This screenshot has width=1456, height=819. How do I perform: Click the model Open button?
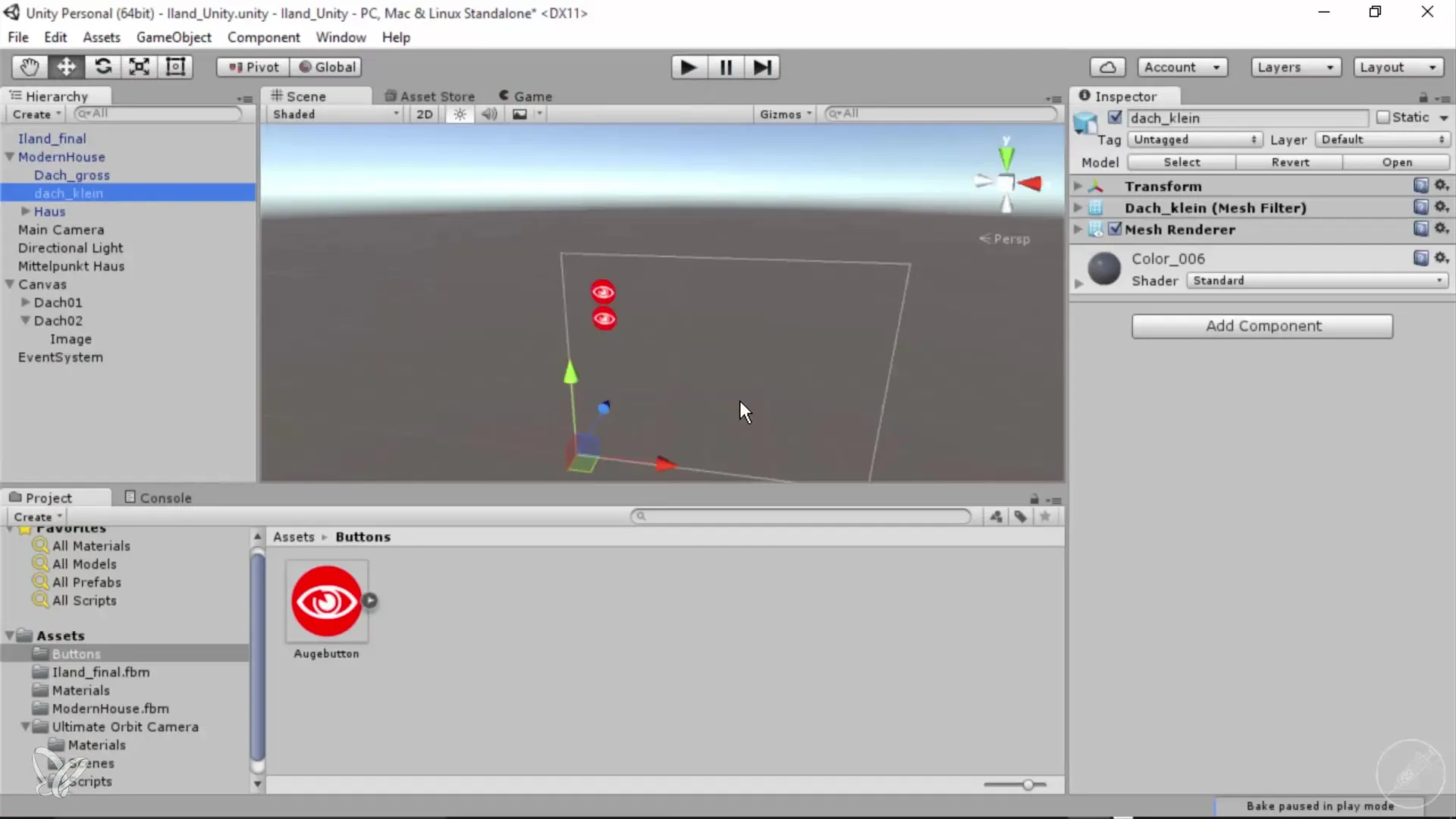[1397, 162]
